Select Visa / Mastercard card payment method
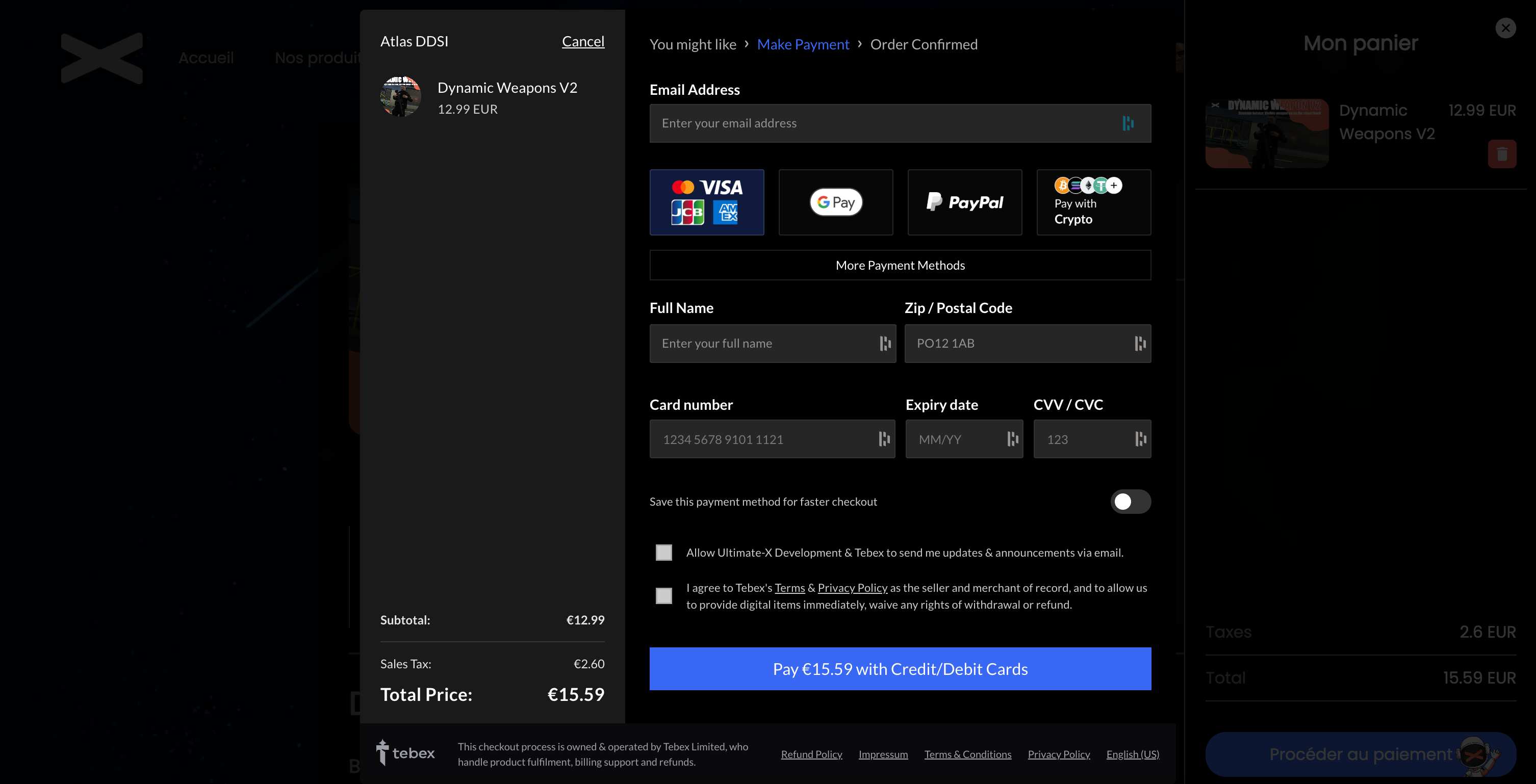This screenshot has width=1536, height=784. click(x=707, y=202)
